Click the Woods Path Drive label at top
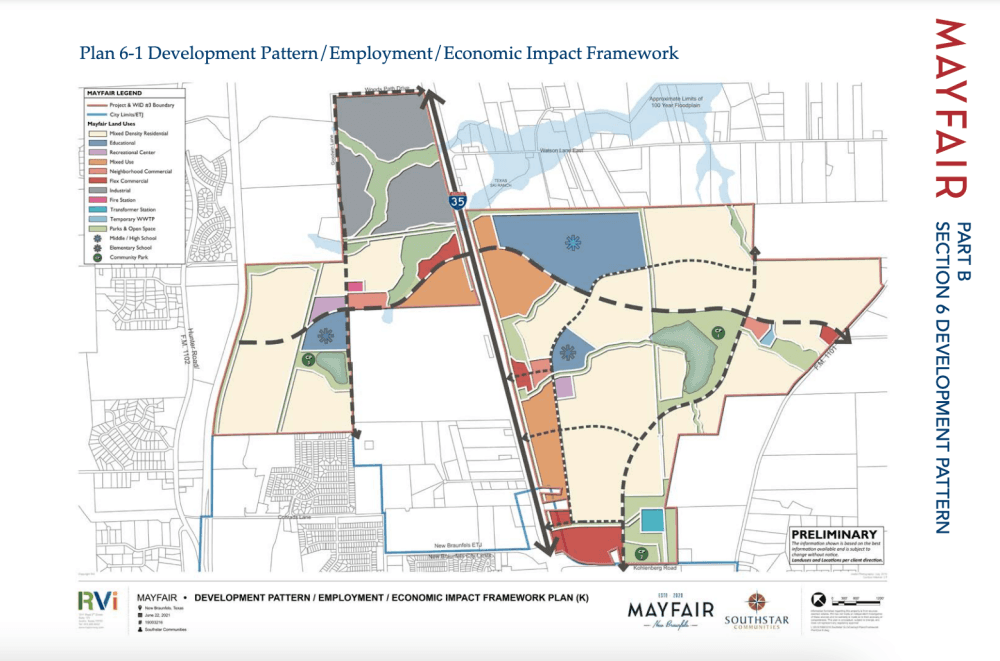This screenshot has width=1000, height=661. (x=386, y=89)
